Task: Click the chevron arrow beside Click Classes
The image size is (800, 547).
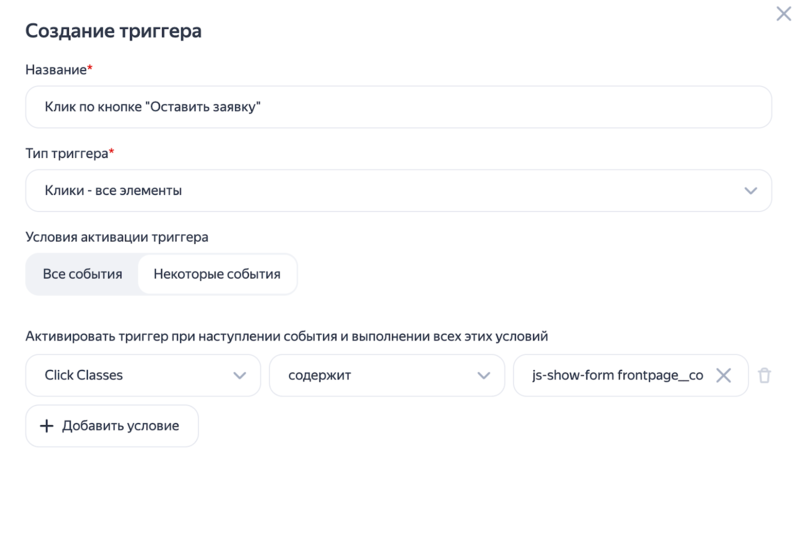Action: pos(240,376)
